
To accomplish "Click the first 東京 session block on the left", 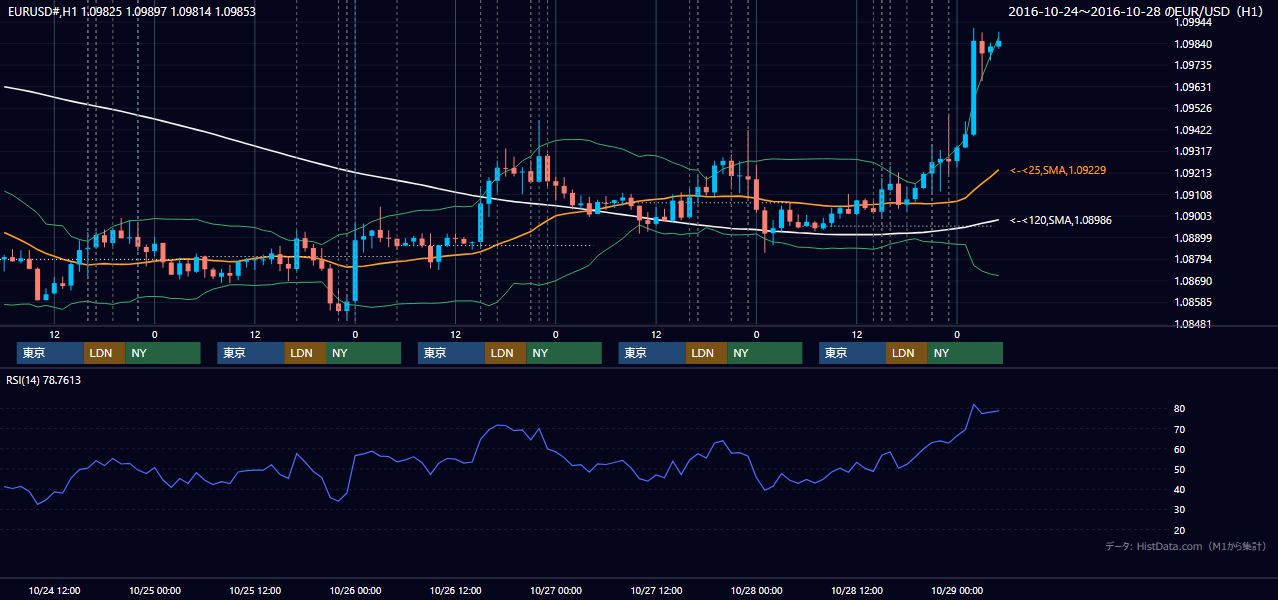I will pyautogui.click(x=50, y=353).
